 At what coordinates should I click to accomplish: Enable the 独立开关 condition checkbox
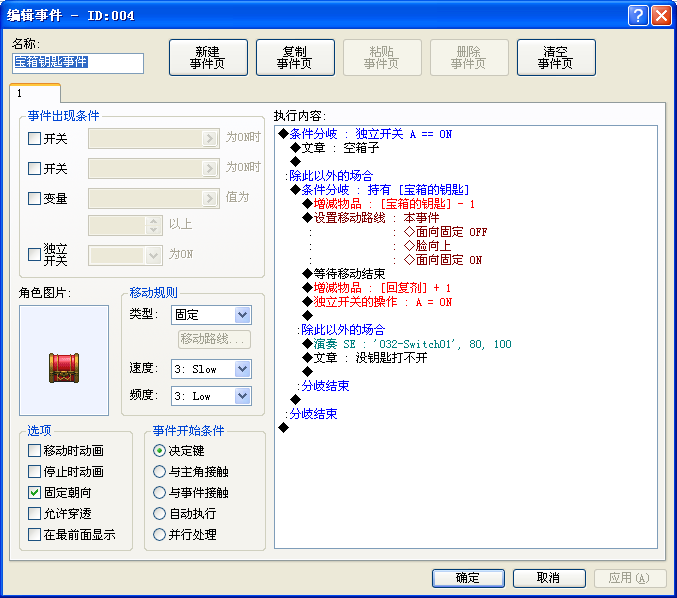coord(34,254)
